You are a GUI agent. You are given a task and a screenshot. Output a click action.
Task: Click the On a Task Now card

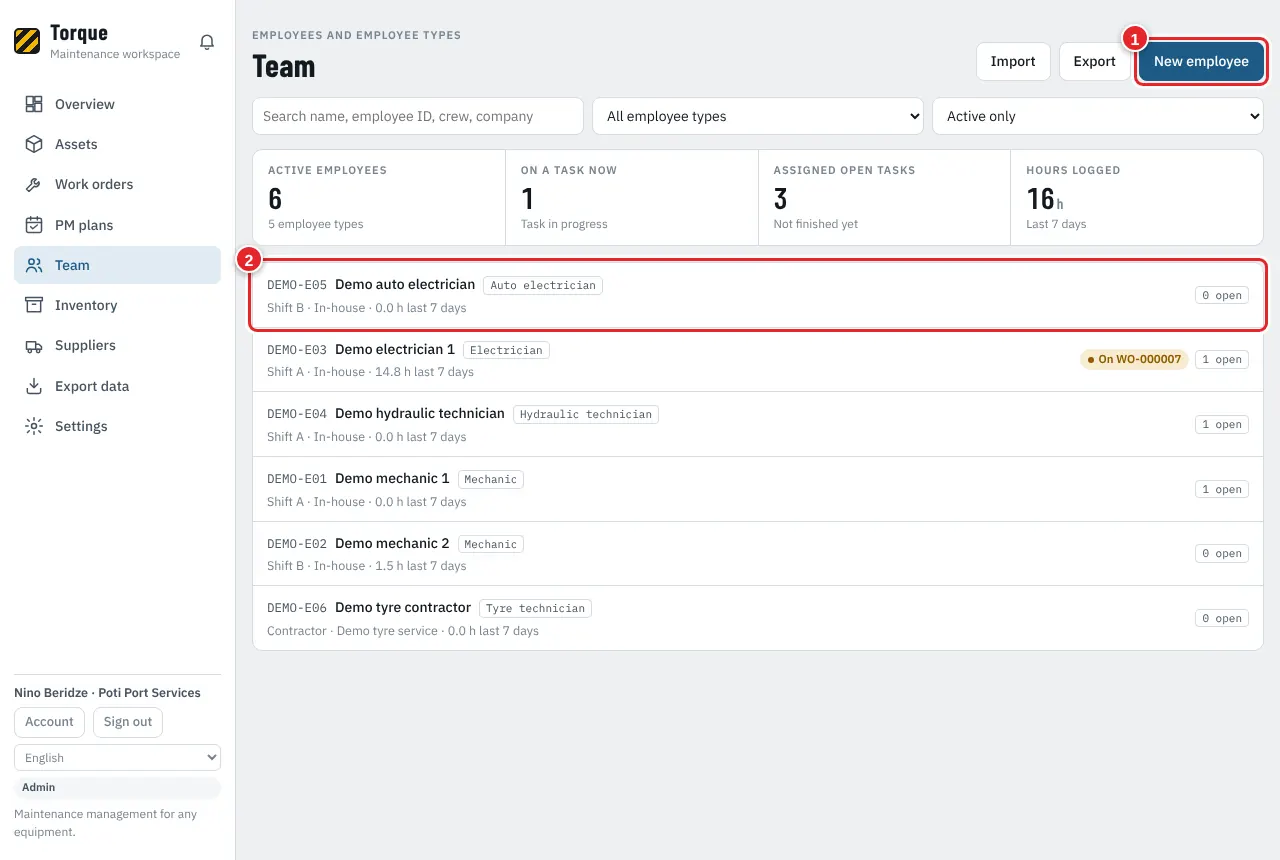click(x=632, y=198)
